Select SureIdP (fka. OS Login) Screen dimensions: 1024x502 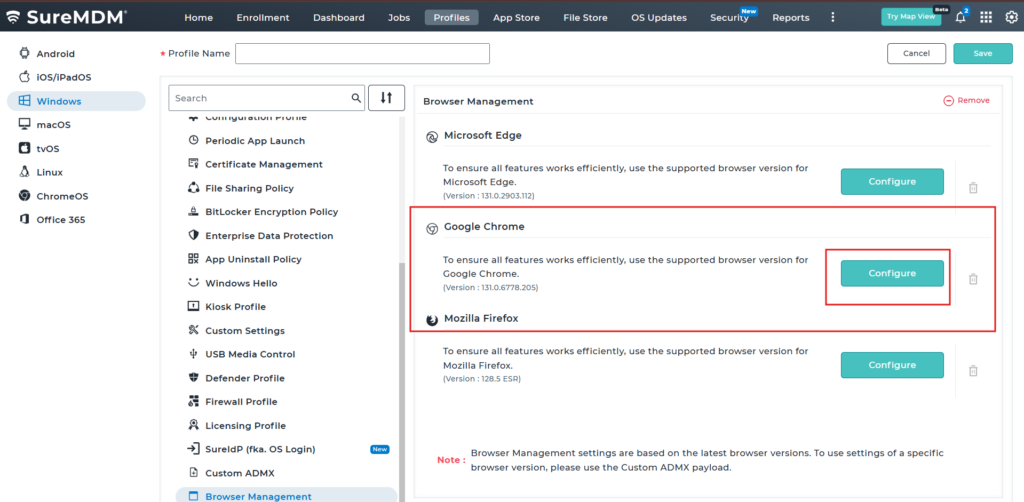(x=260, y=449)
